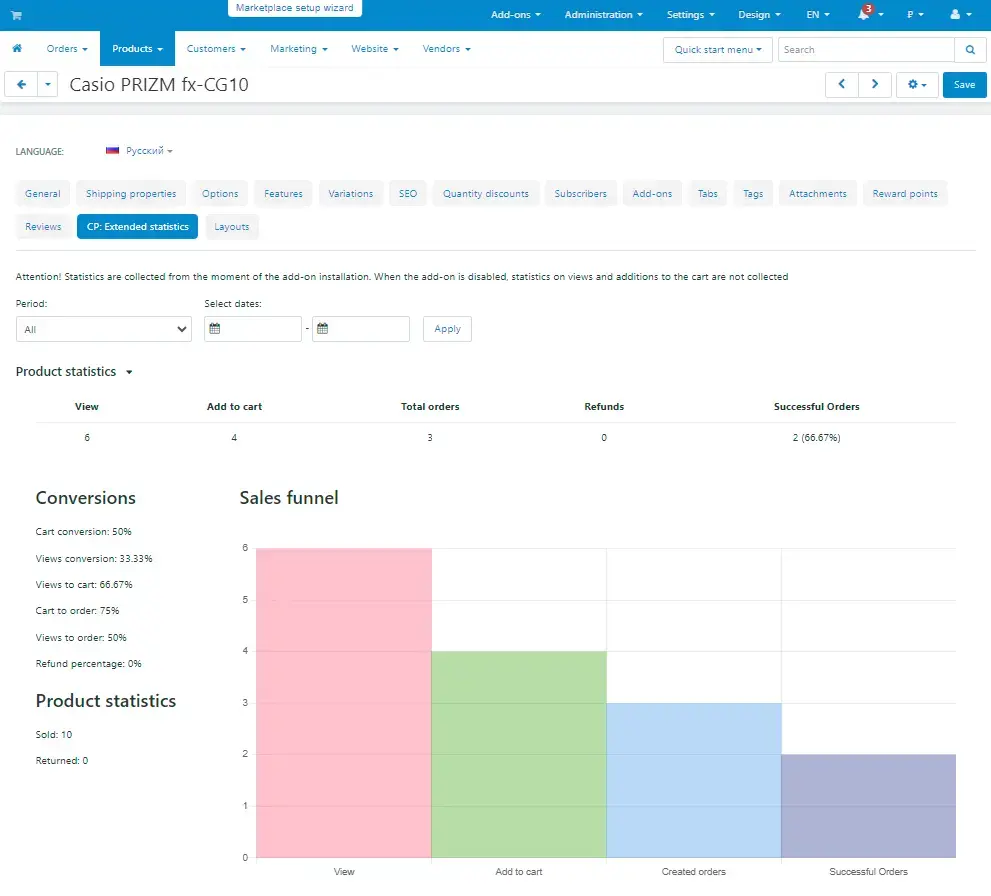Click the blue Save button

click(964, 85)
